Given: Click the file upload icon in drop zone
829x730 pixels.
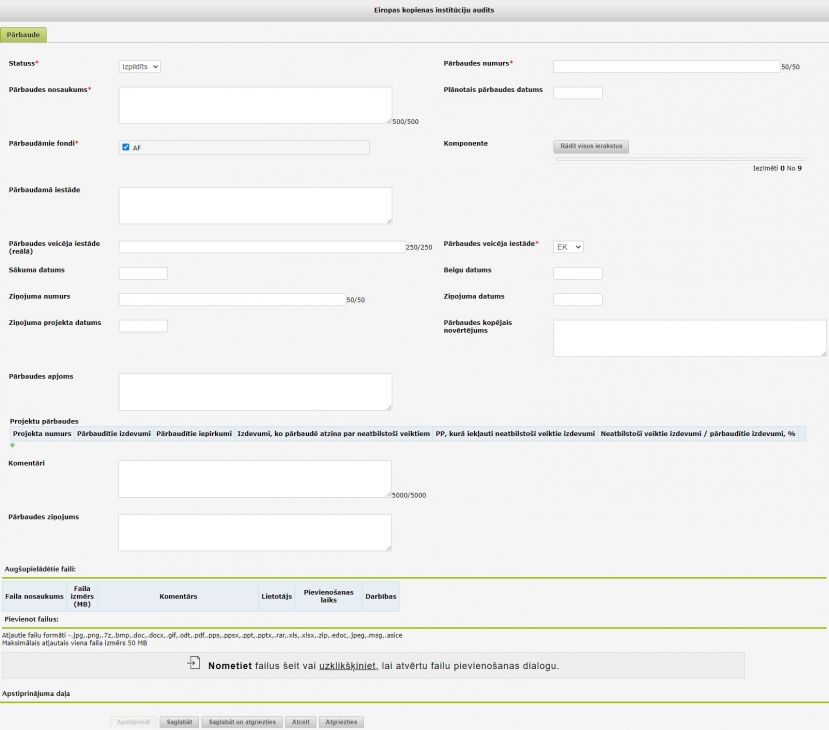Looking at the screenshot, I should pos(194,664).
